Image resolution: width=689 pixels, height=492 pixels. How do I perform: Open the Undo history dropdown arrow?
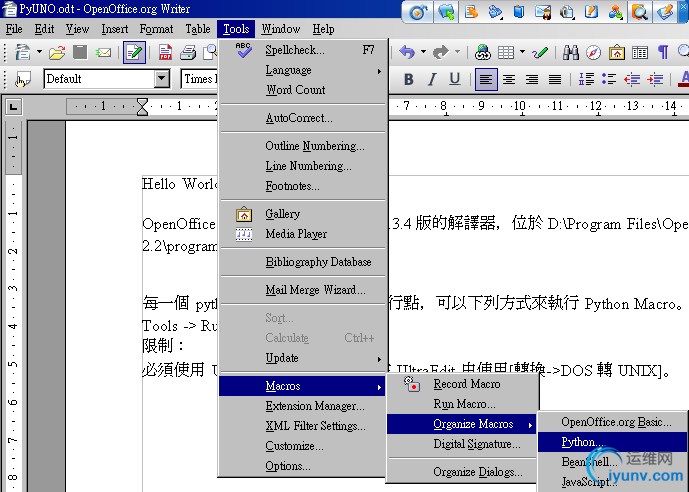pos(423,52)
